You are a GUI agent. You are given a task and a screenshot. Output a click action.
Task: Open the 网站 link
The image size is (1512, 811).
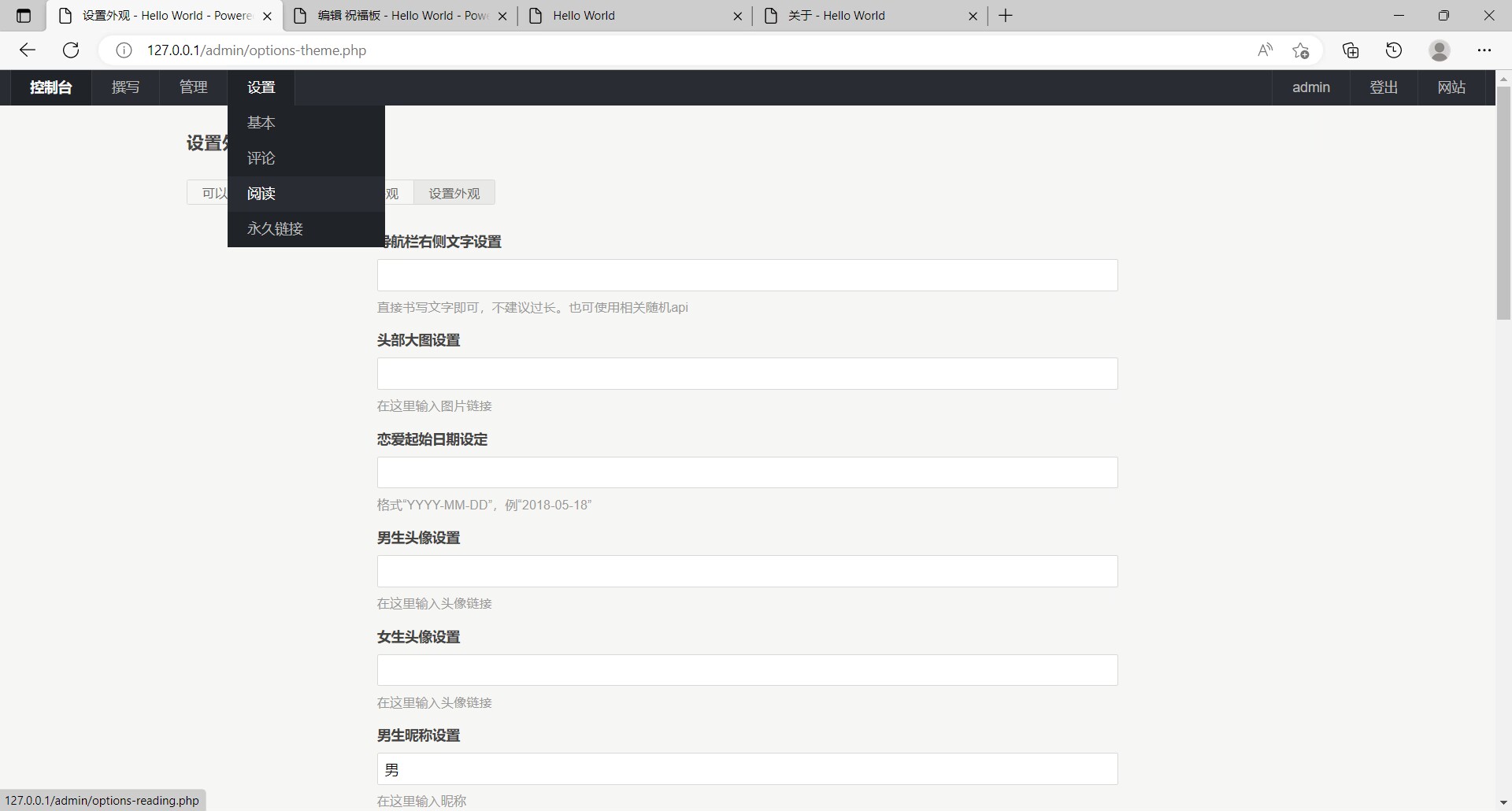[x=1451, y=87]
